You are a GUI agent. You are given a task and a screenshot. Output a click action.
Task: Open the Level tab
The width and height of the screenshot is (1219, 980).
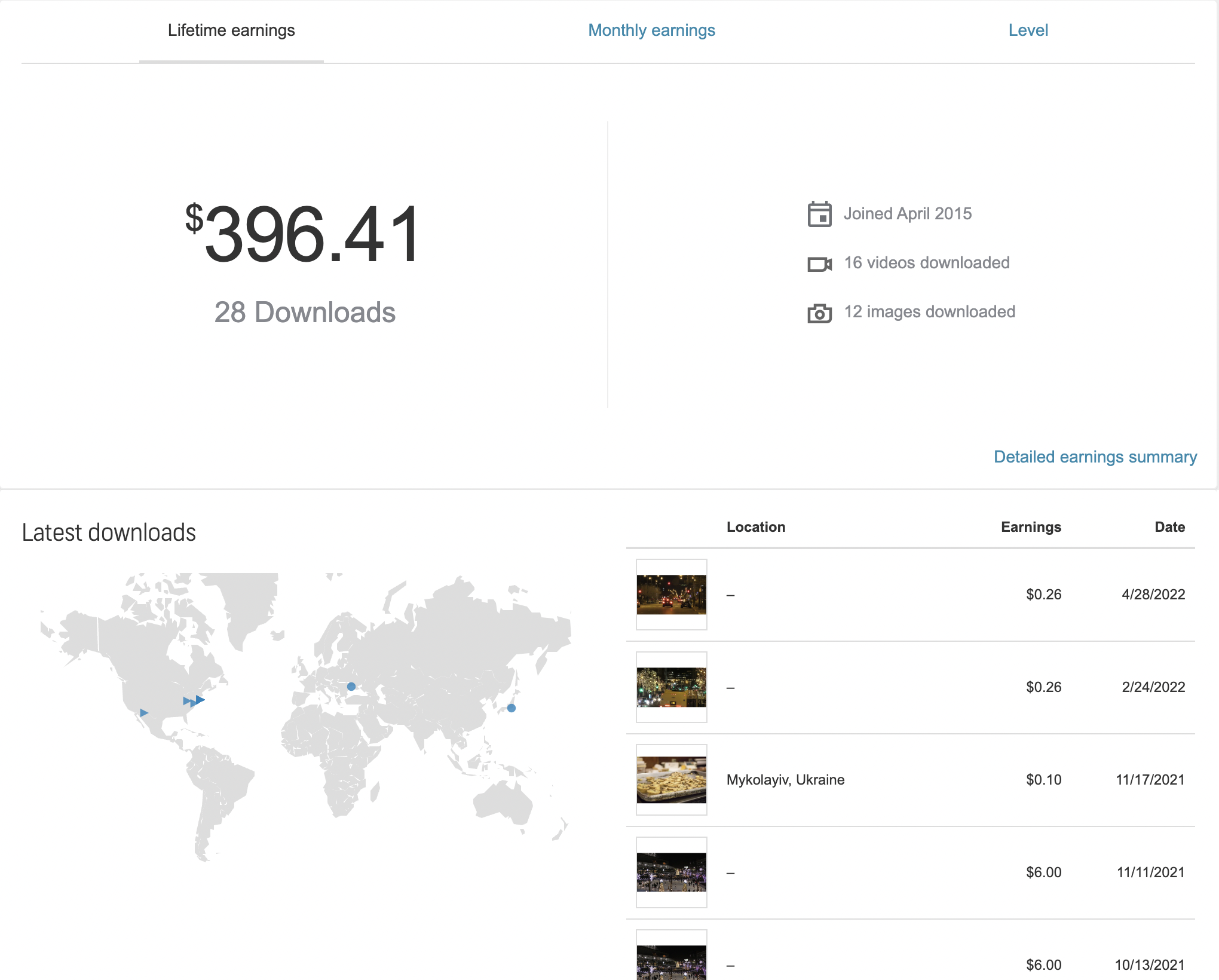[1028, 30]
